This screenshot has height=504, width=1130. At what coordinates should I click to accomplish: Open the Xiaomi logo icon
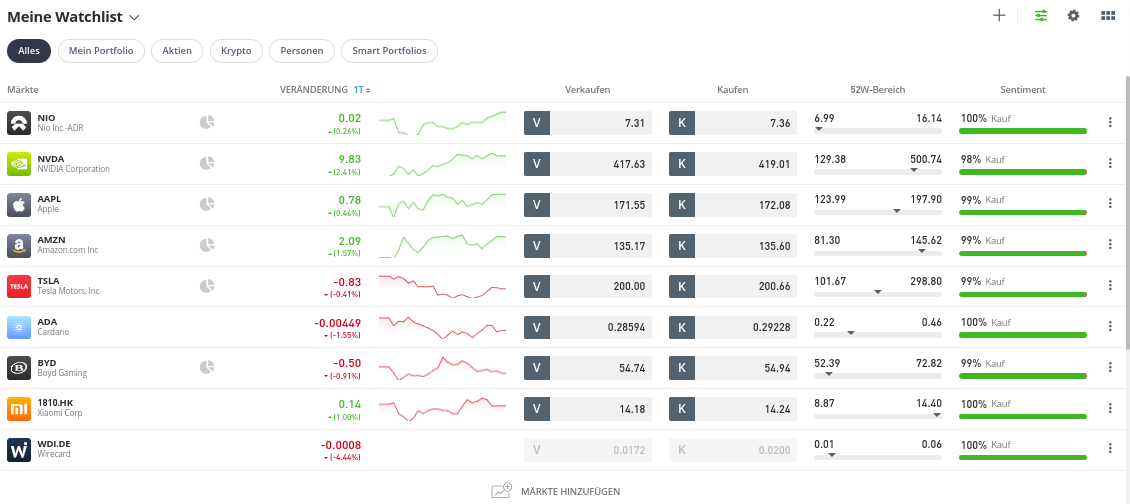[x=19, y=409]
